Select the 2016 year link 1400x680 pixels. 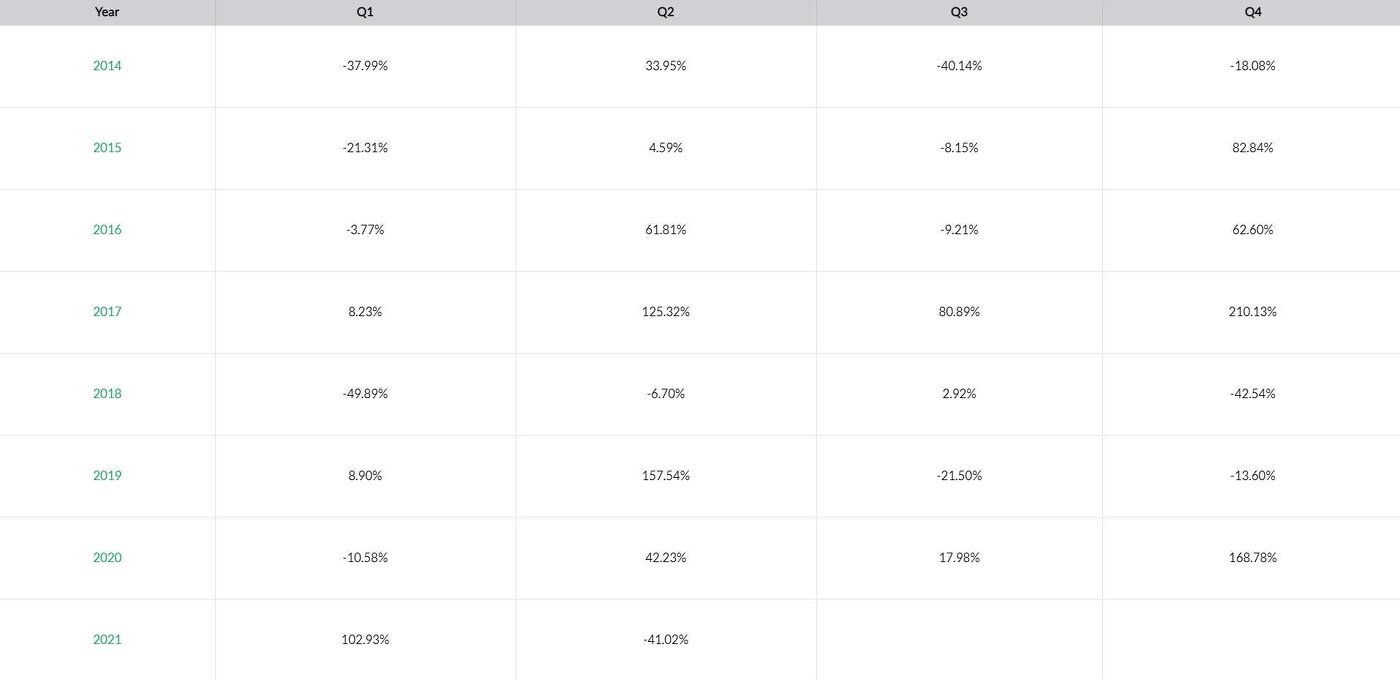pos(107,230)
